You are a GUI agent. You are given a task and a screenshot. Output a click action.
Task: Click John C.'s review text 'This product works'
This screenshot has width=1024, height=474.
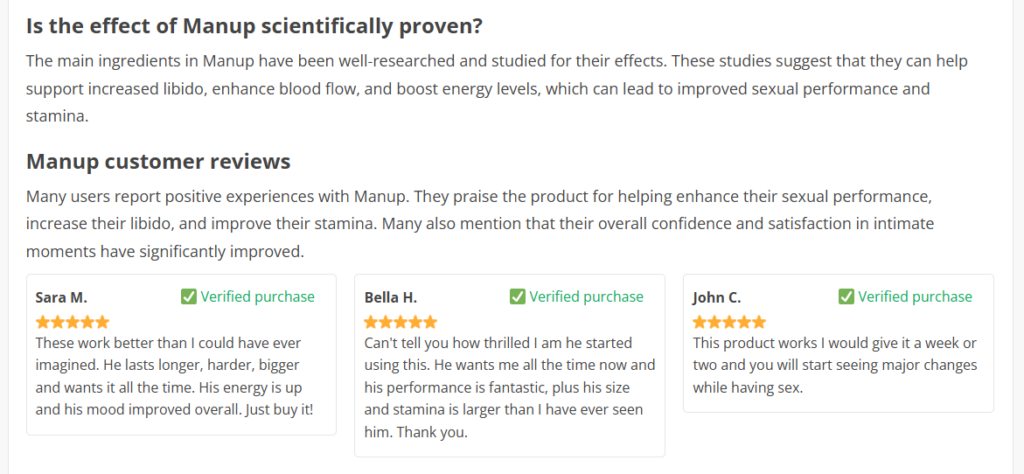(x=835, y=366)
